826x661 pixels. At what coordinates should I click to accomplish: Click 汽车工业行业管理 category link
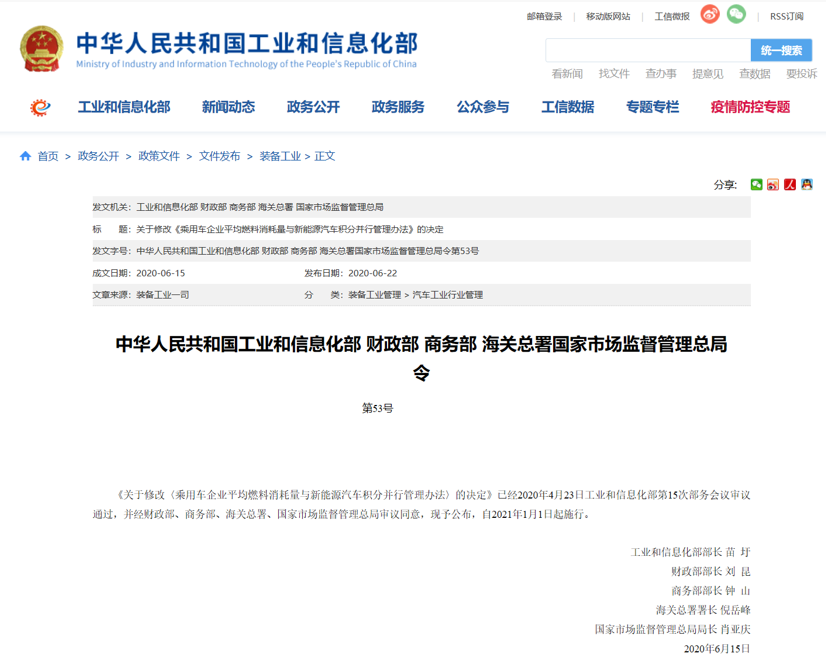coord(447,295)
